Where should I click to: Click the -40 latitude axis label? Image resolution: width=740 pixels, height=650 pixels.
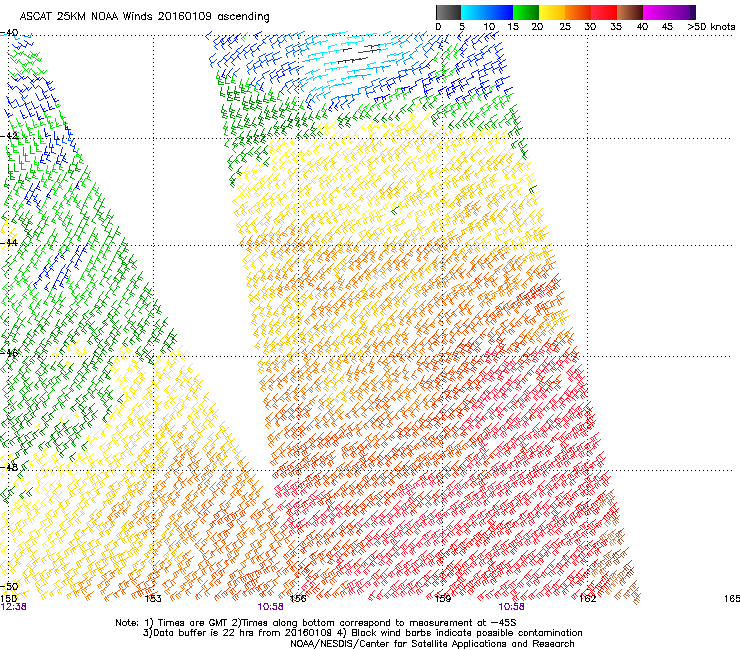pos(9,33)
